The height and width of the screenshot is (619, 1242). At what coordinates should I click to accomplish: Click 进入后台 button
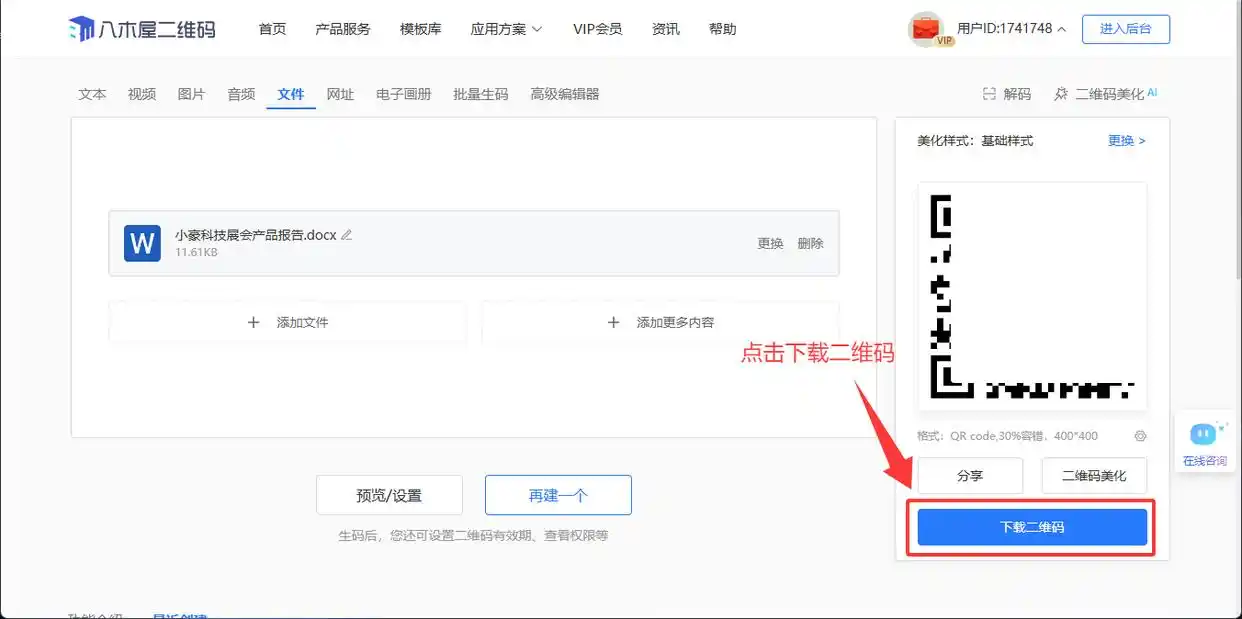click(1126, 29)
